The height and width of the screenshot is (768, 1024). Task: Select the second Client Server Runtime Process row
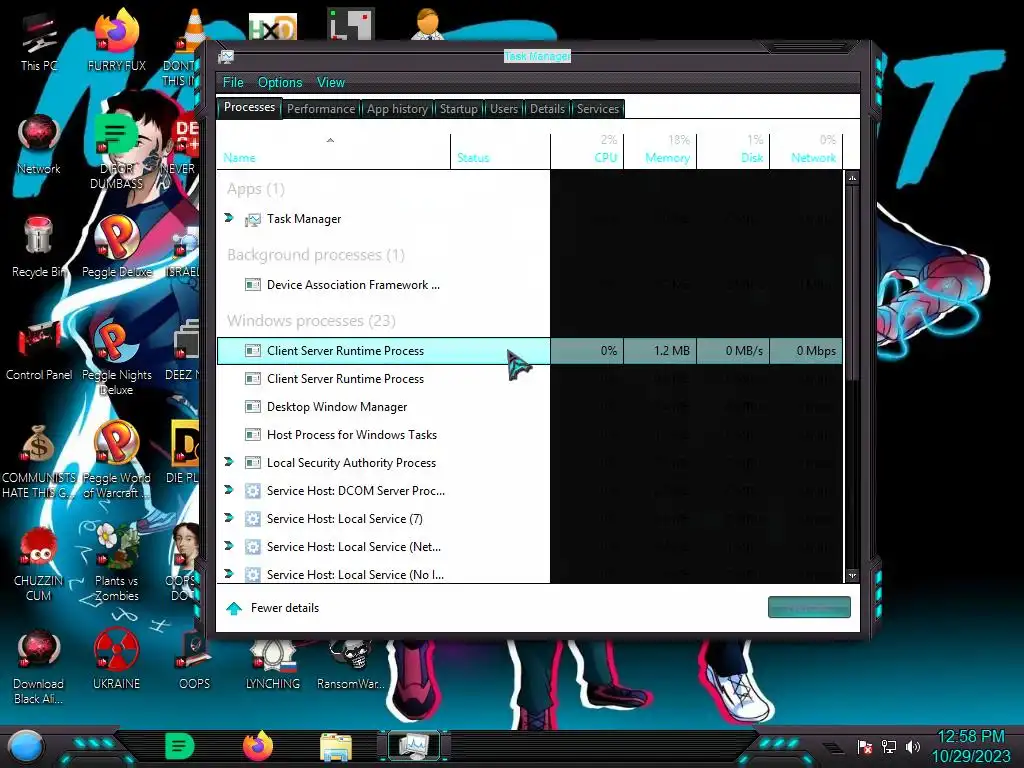(x=530, y=379)
